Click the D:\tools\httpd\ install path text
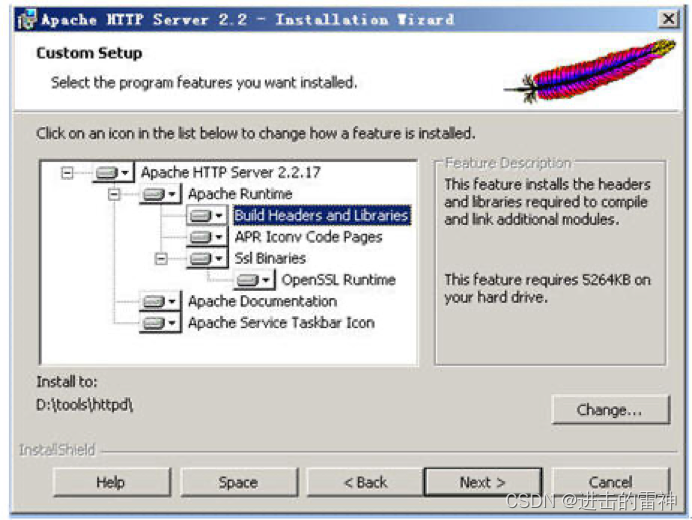Screen dimensions: 692x520 (85, 405)
